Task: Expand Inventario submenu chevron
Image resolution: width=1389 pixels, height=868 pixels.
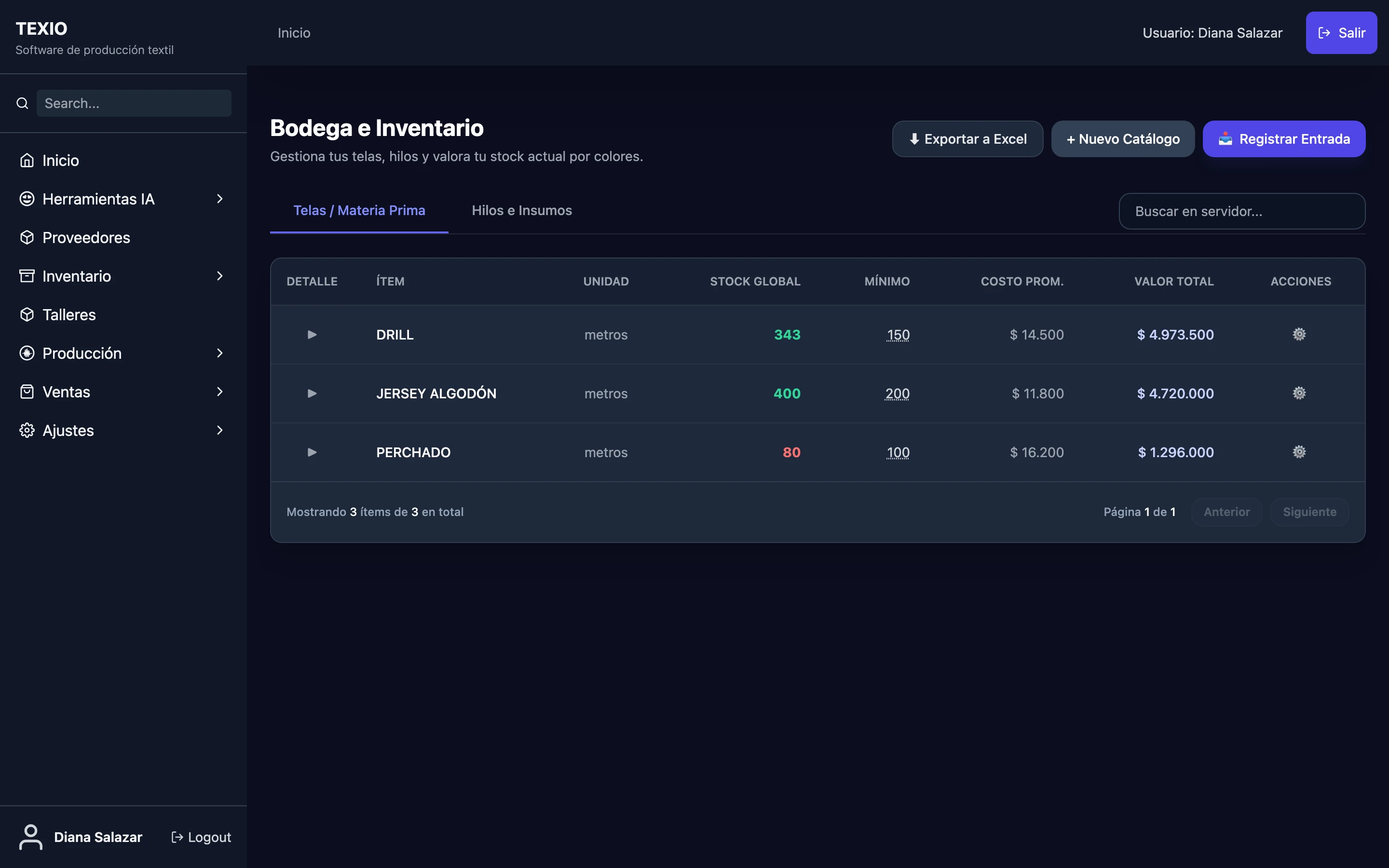Action: point(220,276)
